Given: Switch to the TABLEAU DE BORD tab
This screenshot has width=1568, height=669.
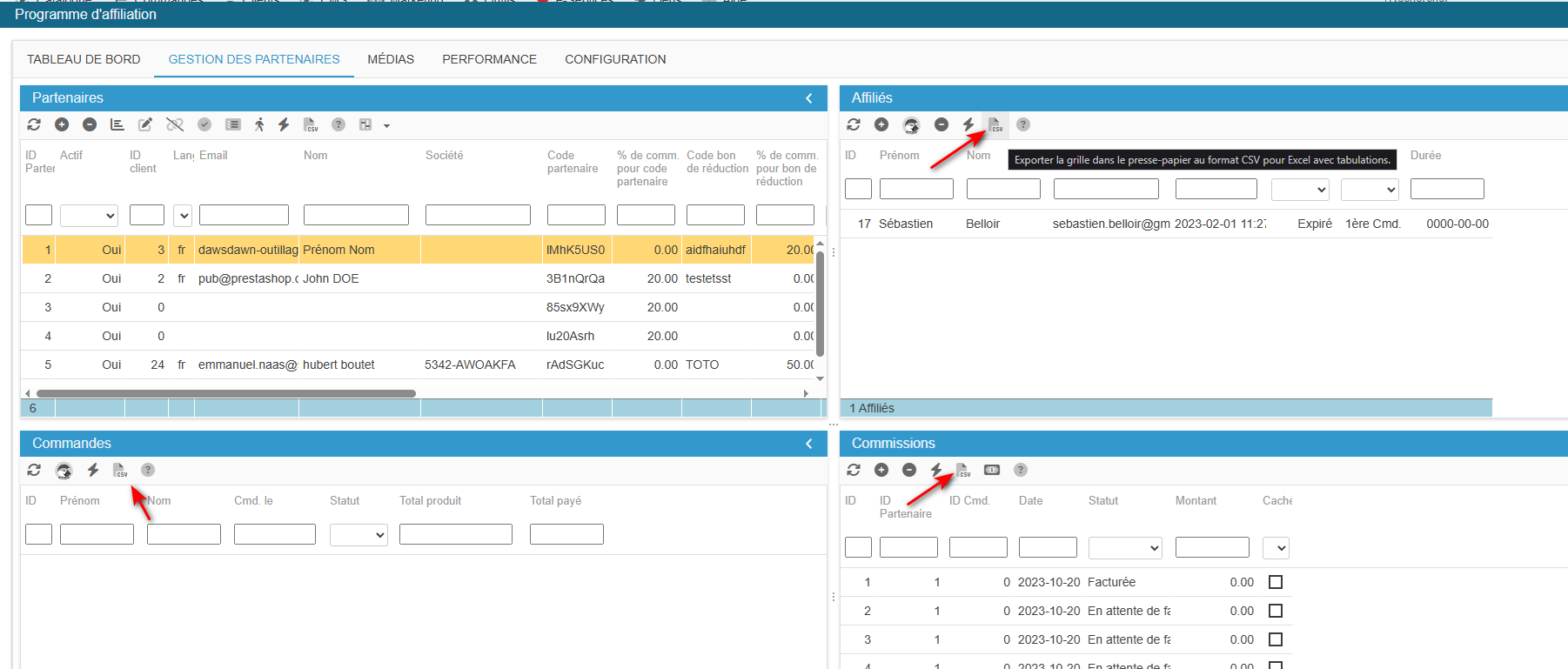Looking at the screenshot, I should pyautogui.click(x=84, y=59).
